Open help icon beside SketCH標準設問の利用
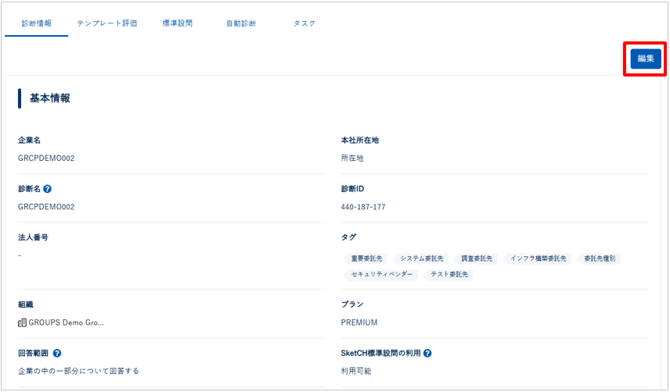670x392 pixels. click(x=427, y=353)
